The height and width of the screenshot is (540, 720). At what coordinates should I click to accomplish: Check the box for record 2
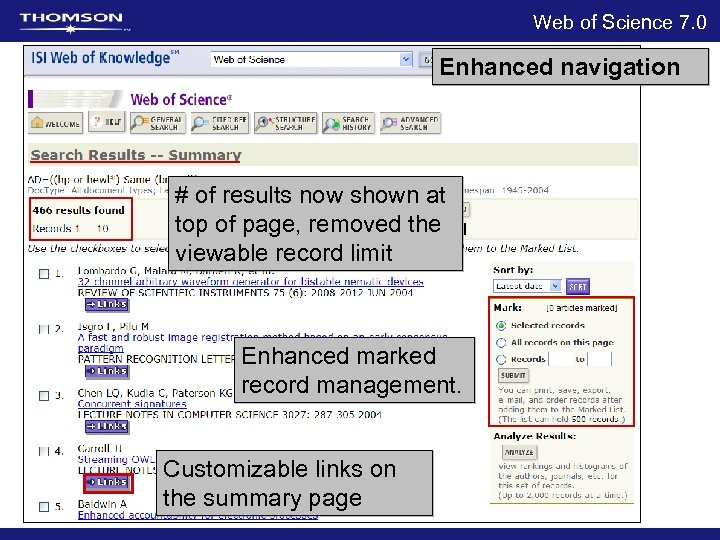click(44, 329)
